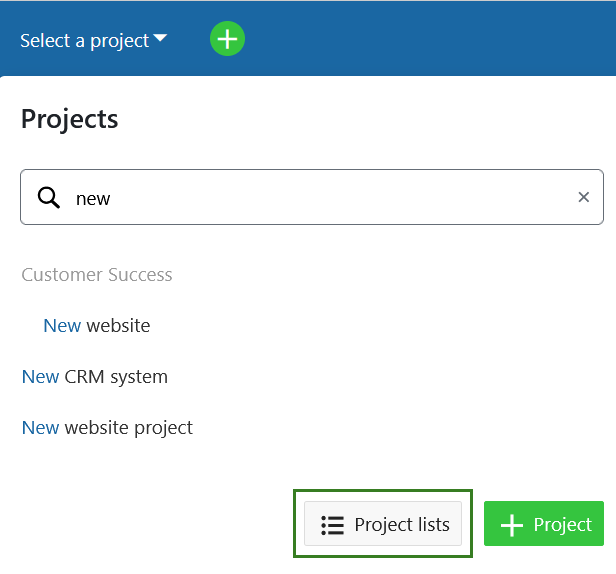The width and height of the screenshot is (616, 574).
Task: Click highlighted "New" in New CRM system
Action: coord(40,376)
